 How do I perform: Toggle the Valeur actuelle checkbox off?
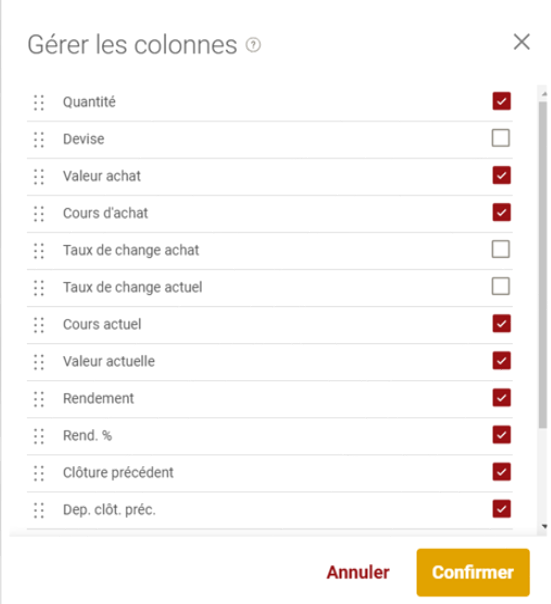pos(501,361)
